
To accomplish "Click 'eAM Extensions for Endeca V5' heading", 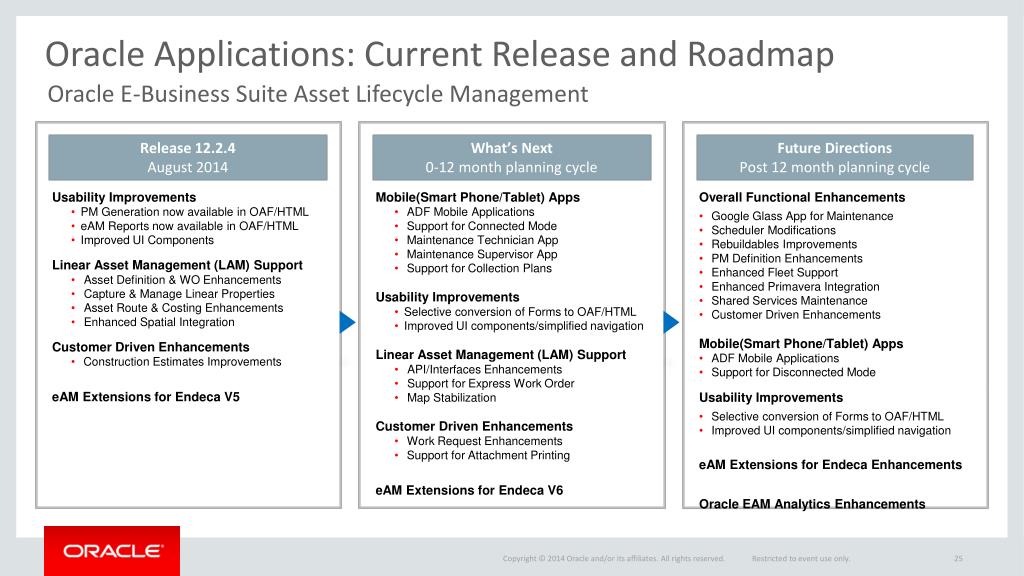I will point(146,397).
